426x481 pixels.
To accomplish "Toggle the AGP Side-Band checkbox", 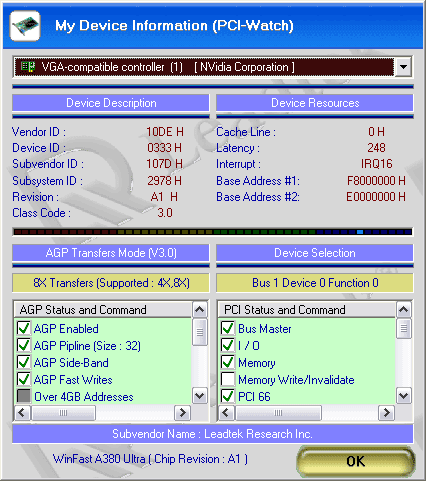I will click(24, 362).
